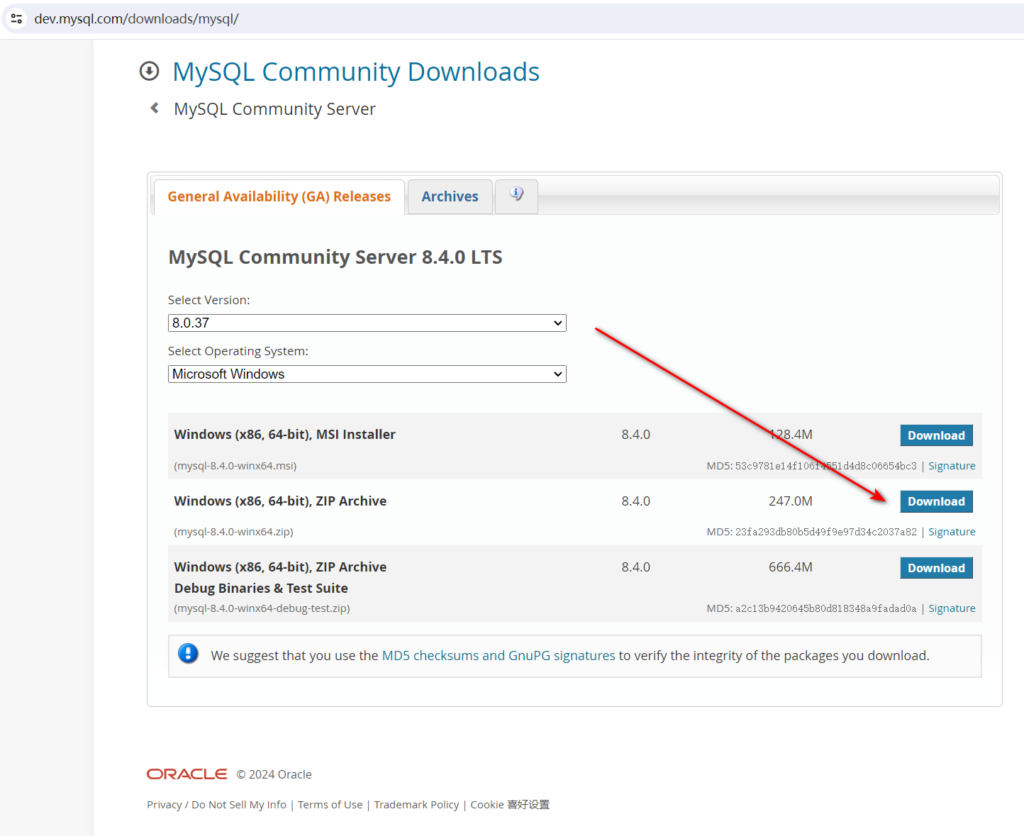Viewport: 1024px width, 836px height.
Task: Download the 247.0M ZIP Archive
Action: click(936, 502)
